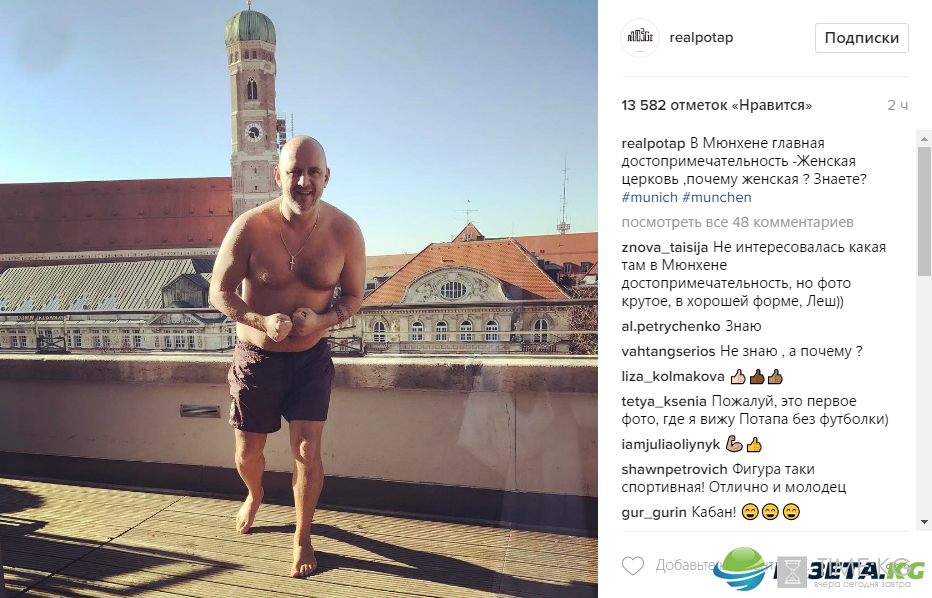Screen dimensions: 932x598
Task: Open the #munchen hashtag
Action: point(717,197)
